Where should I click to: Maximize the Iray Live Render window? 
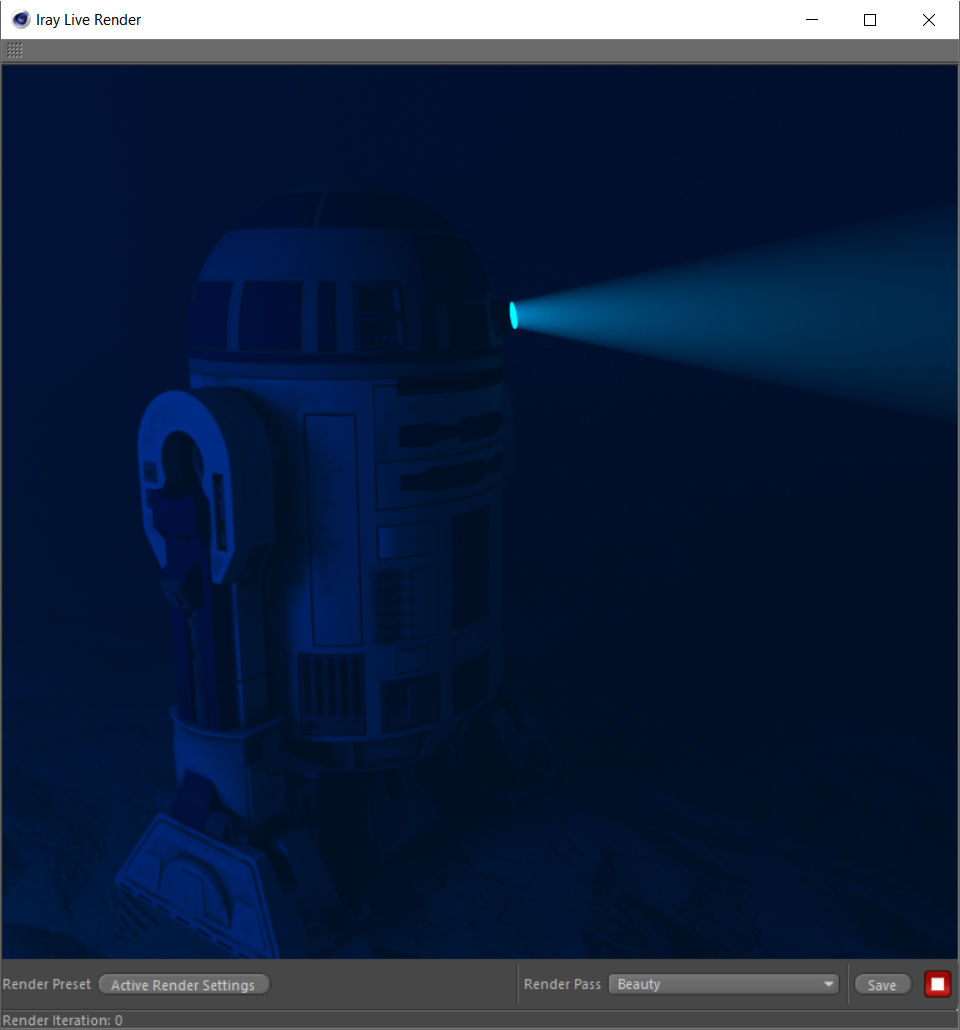pos(870,20)
